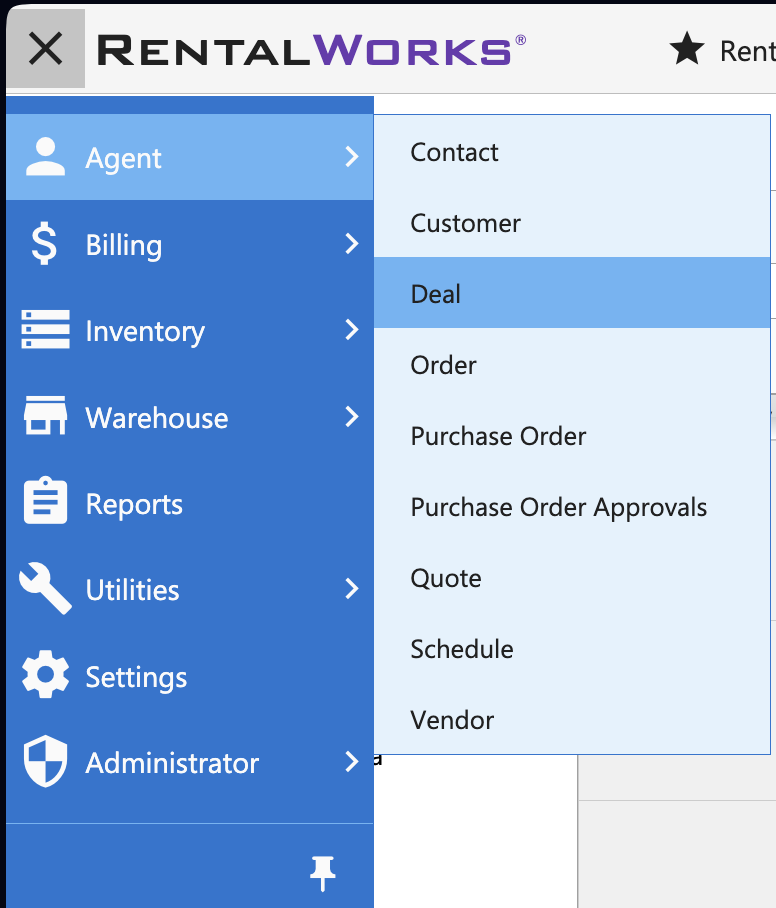Select Vendor from the submenu
The image size is (776, 908).
[572, 719]
